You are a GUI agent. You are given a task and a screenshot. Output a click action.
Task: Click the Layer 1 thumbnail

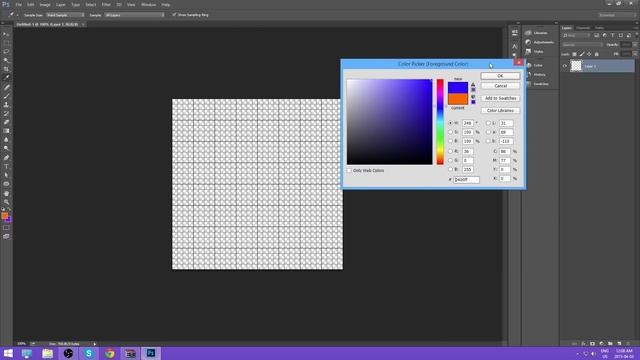tap(576, 66)
